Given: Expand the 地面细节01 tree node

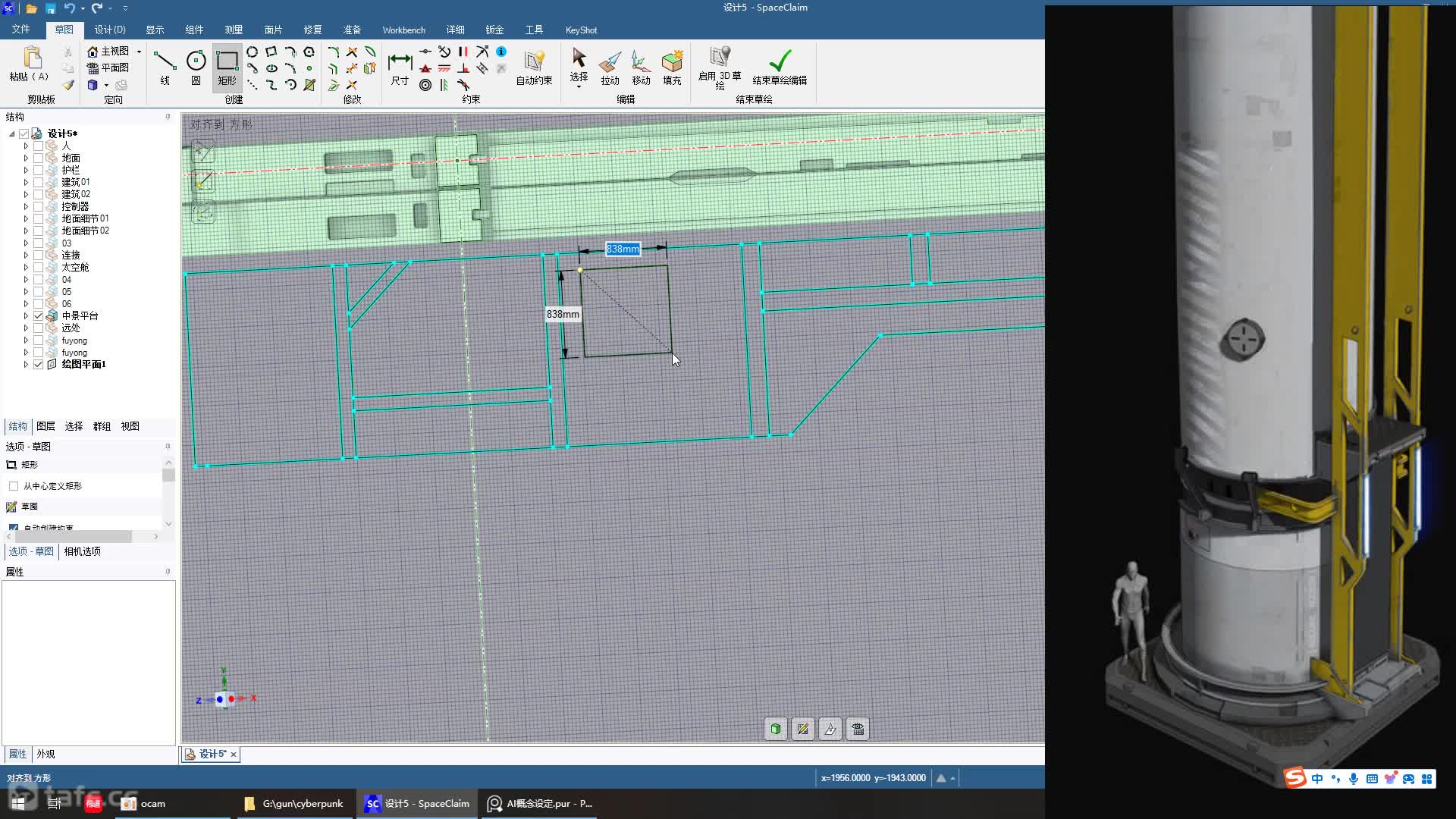Looking at the screenshot, I should 26,218.
